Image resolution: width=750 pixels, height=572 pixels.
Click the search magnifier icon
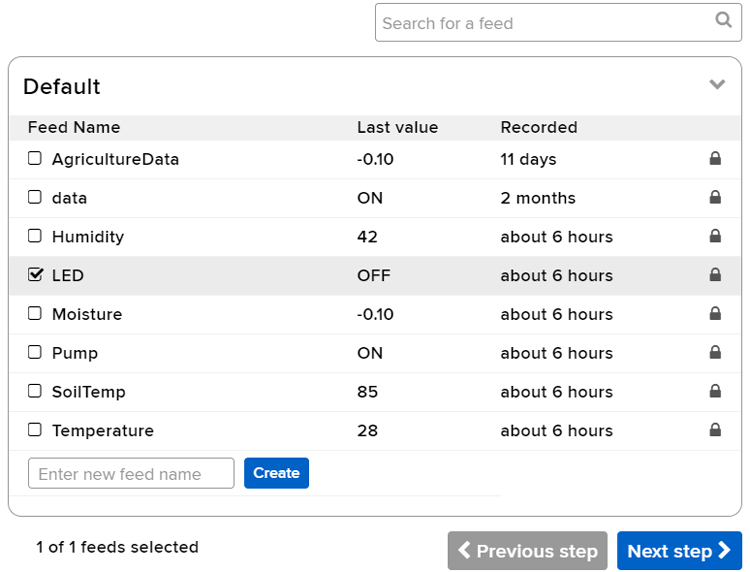(x=723, y=21)
